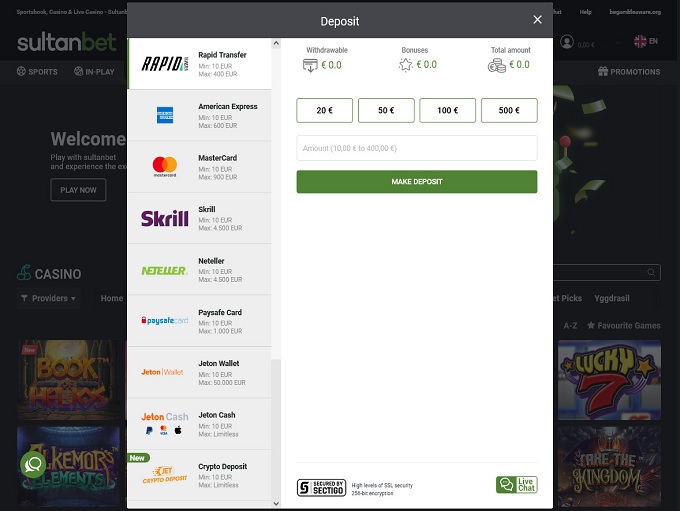
Task: Expand the Providers filter dropdown
Action: (x=49, y=298)
